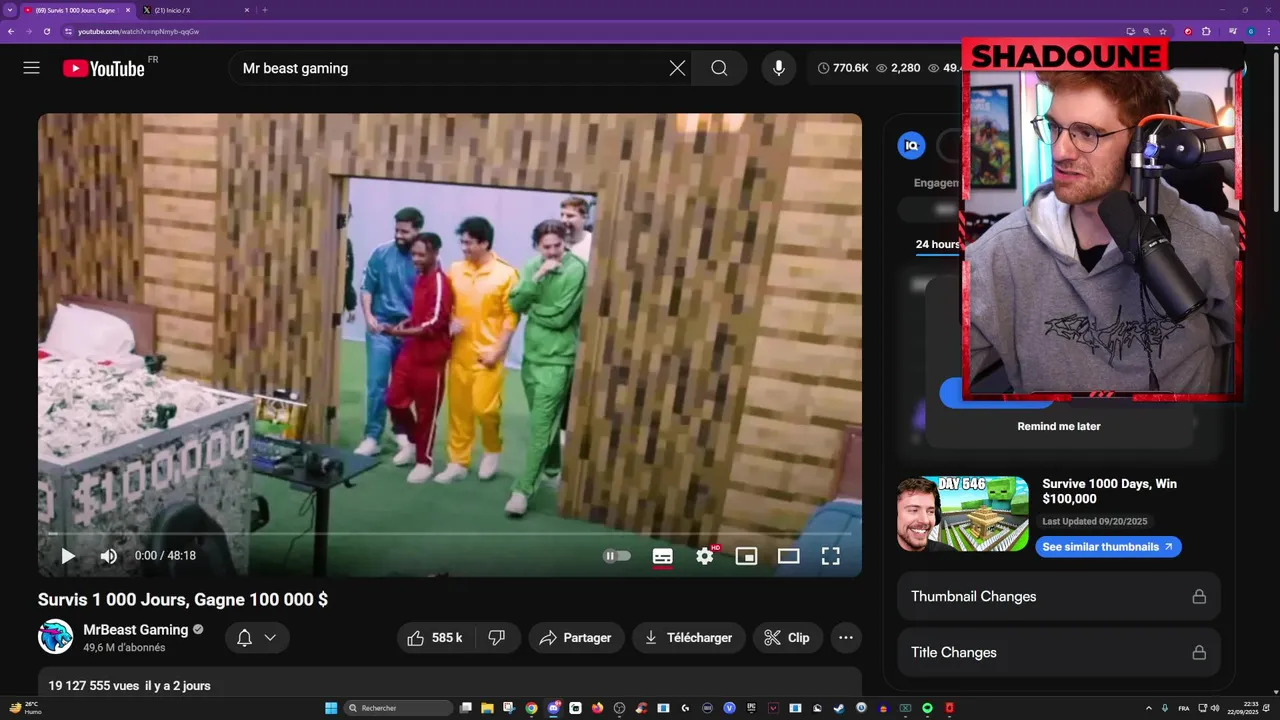Open the taskbar weather widget

[25, 708]
